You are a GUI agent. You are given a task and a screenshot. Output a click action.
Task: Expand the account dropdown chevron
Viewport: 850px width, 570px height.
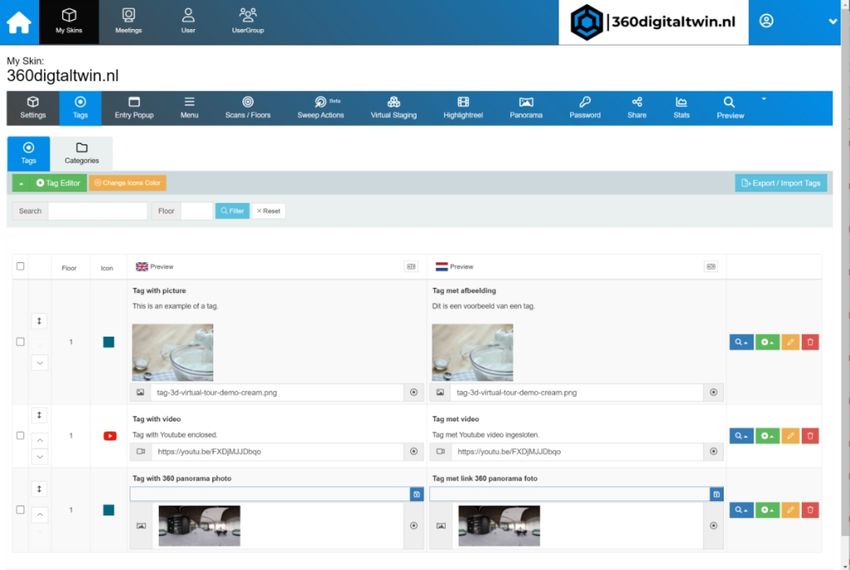[x=833, y=22]
